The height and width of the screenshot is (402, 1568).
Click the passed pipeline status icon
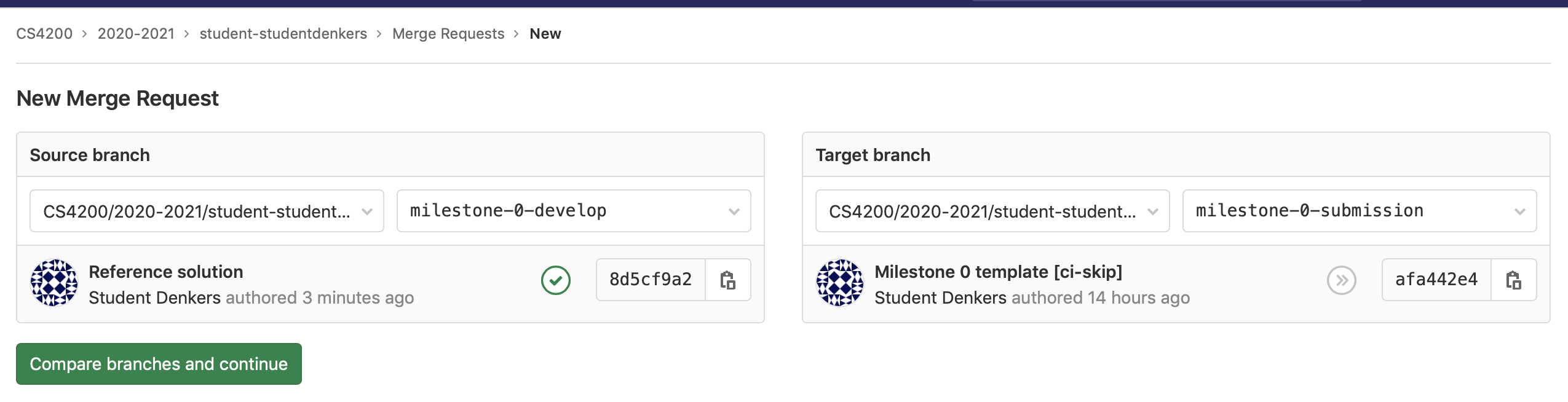pyautogui.click(x=556, y=280)
